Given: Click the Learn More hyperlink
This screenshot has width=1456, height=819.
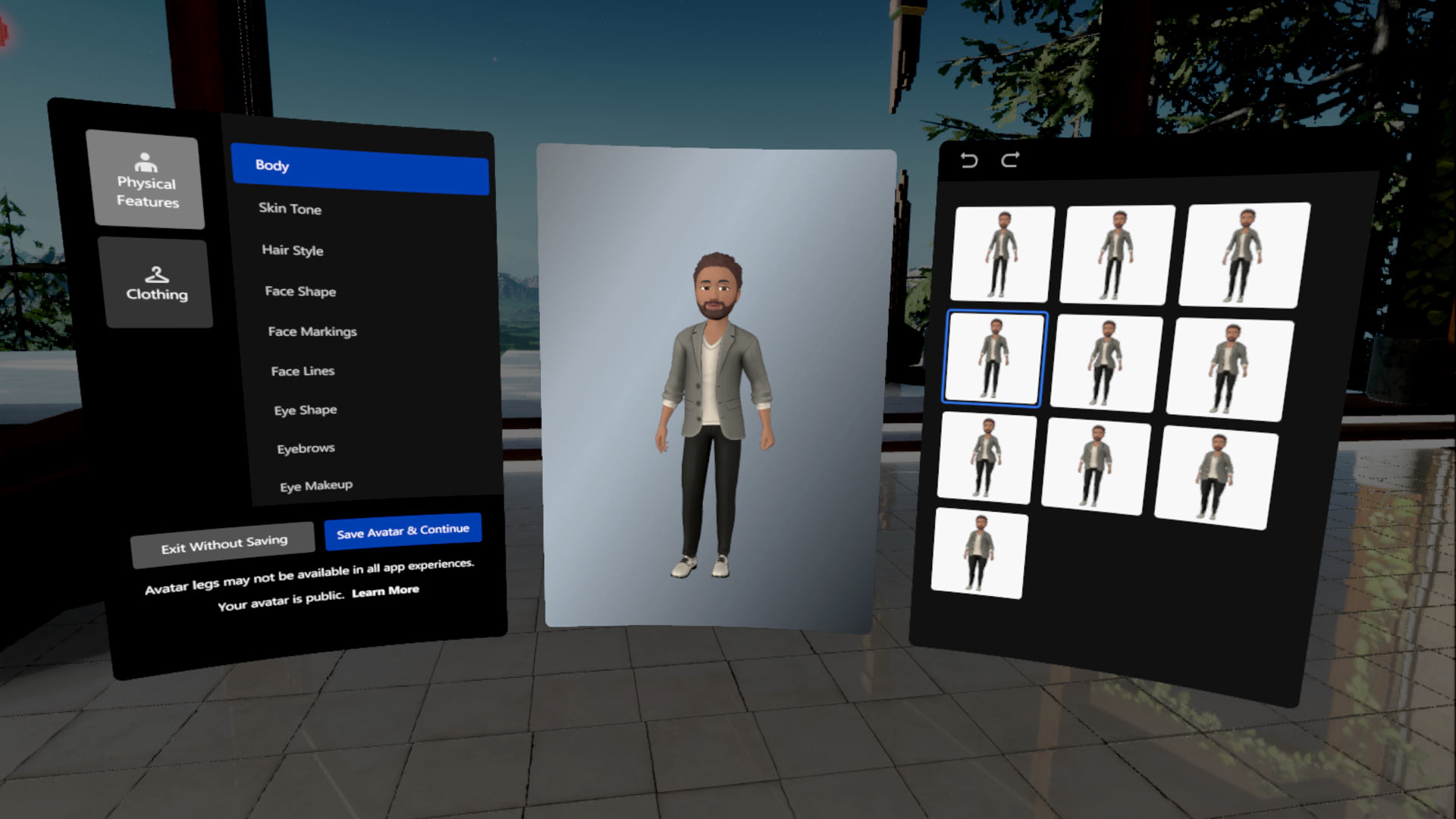Looking at the screenshot, I should coord(385,590).
